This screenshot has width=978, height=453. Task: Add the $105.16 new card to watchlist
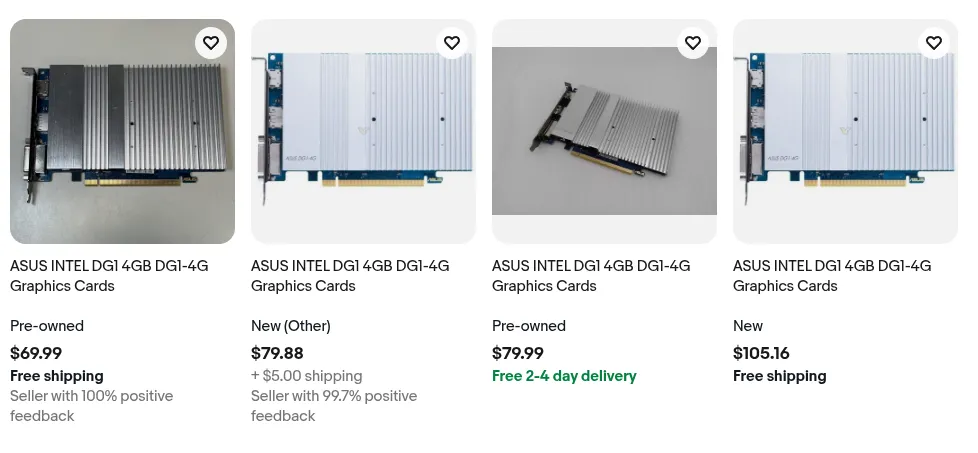pos(934,43)
